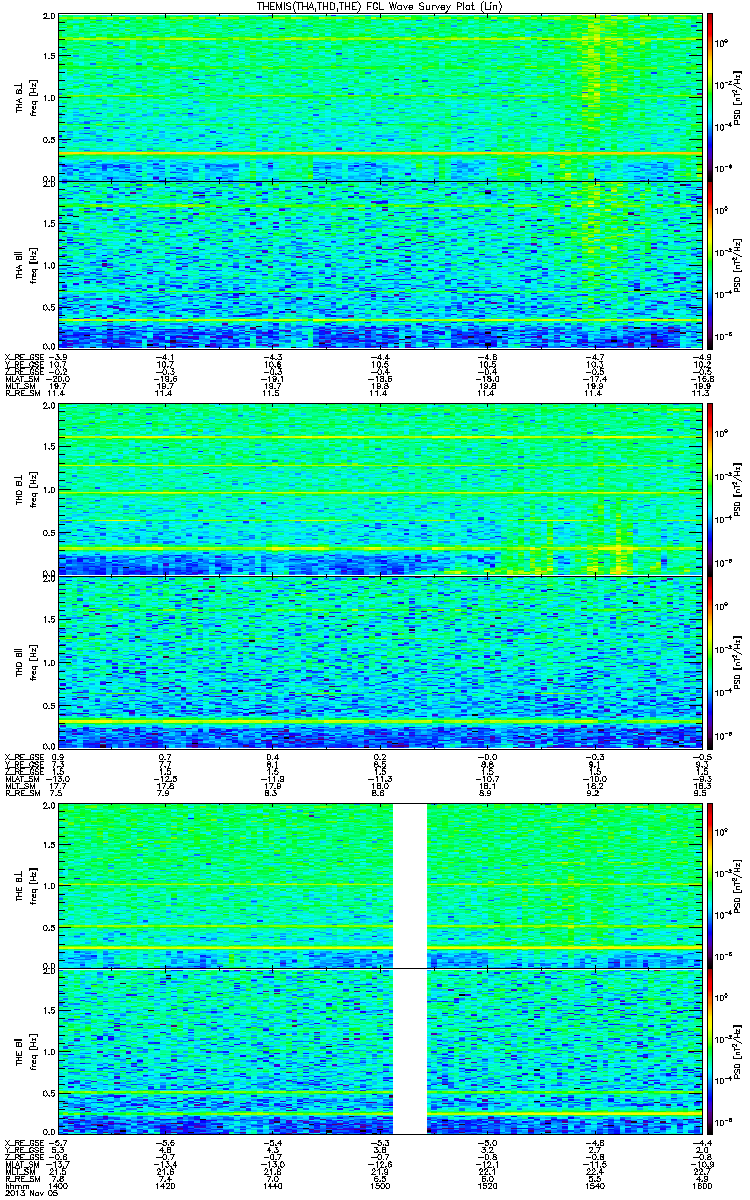The width and height of the screenshot is (750, 1200).
Task: Click the PSD units label beside THA BL colorbar
Action: click(737, 97)
